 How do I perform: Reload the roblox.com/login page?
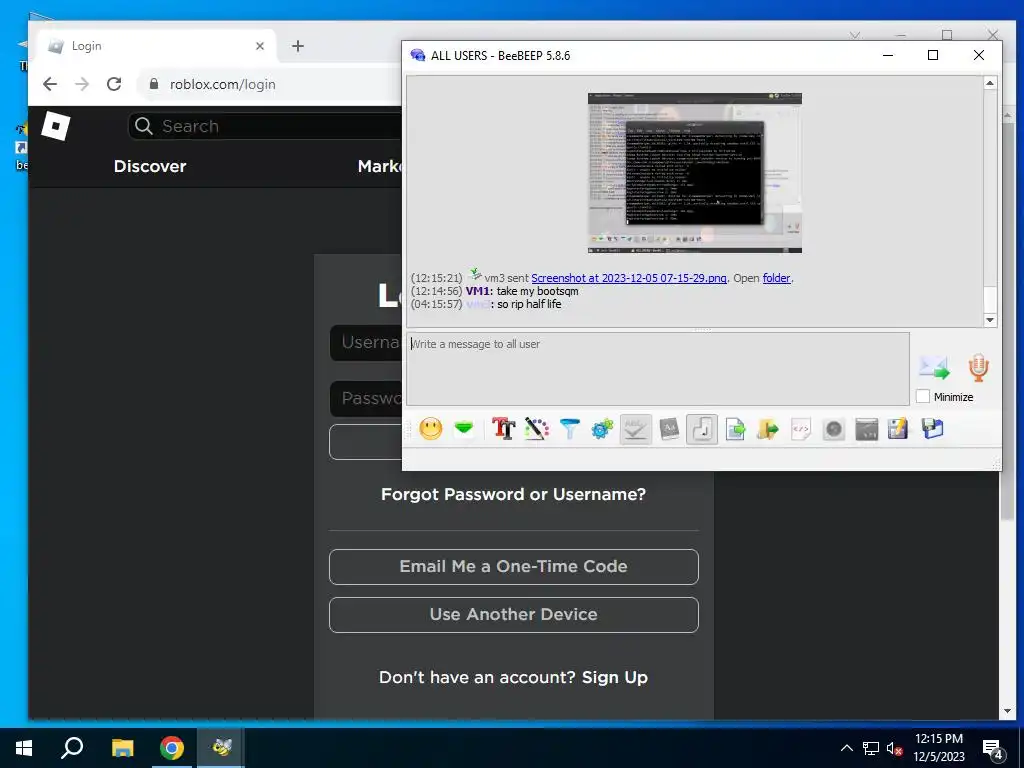click(x=114, y=84)
